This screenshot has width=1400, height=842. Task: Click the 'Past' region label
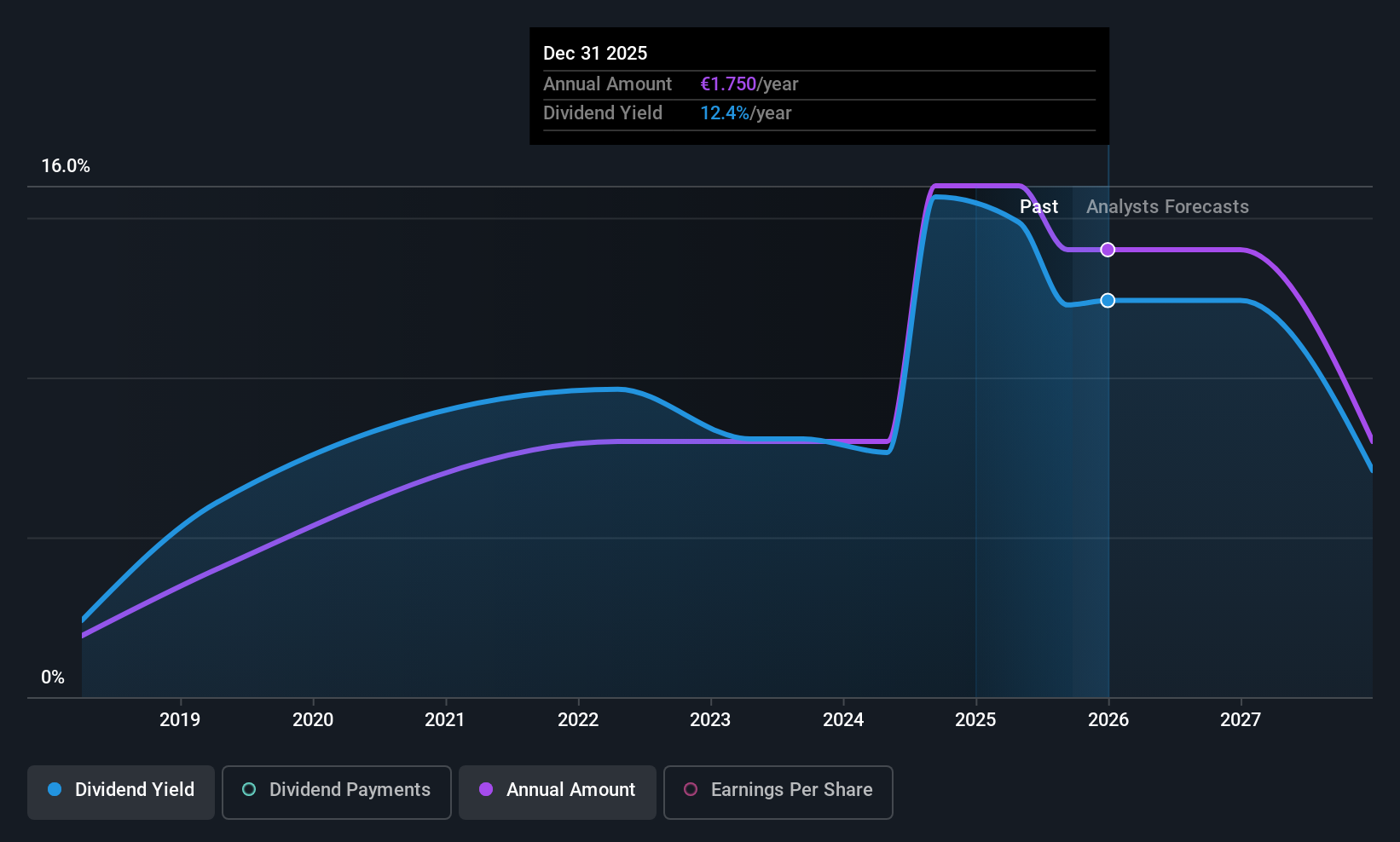1038,207
